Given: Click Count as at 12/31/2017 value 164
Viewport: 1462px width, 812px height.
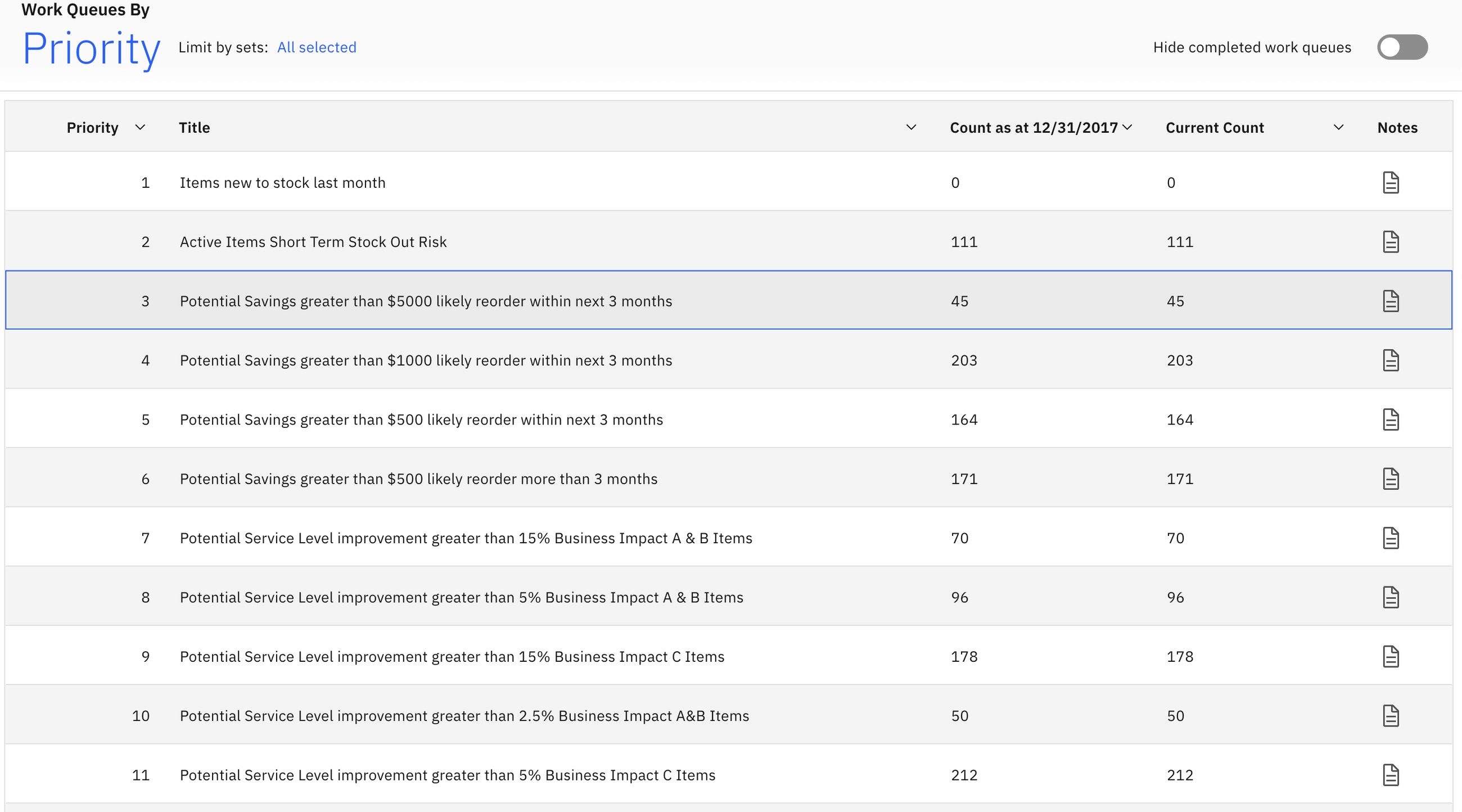Looking at the screenshot, I should (964, 420).
